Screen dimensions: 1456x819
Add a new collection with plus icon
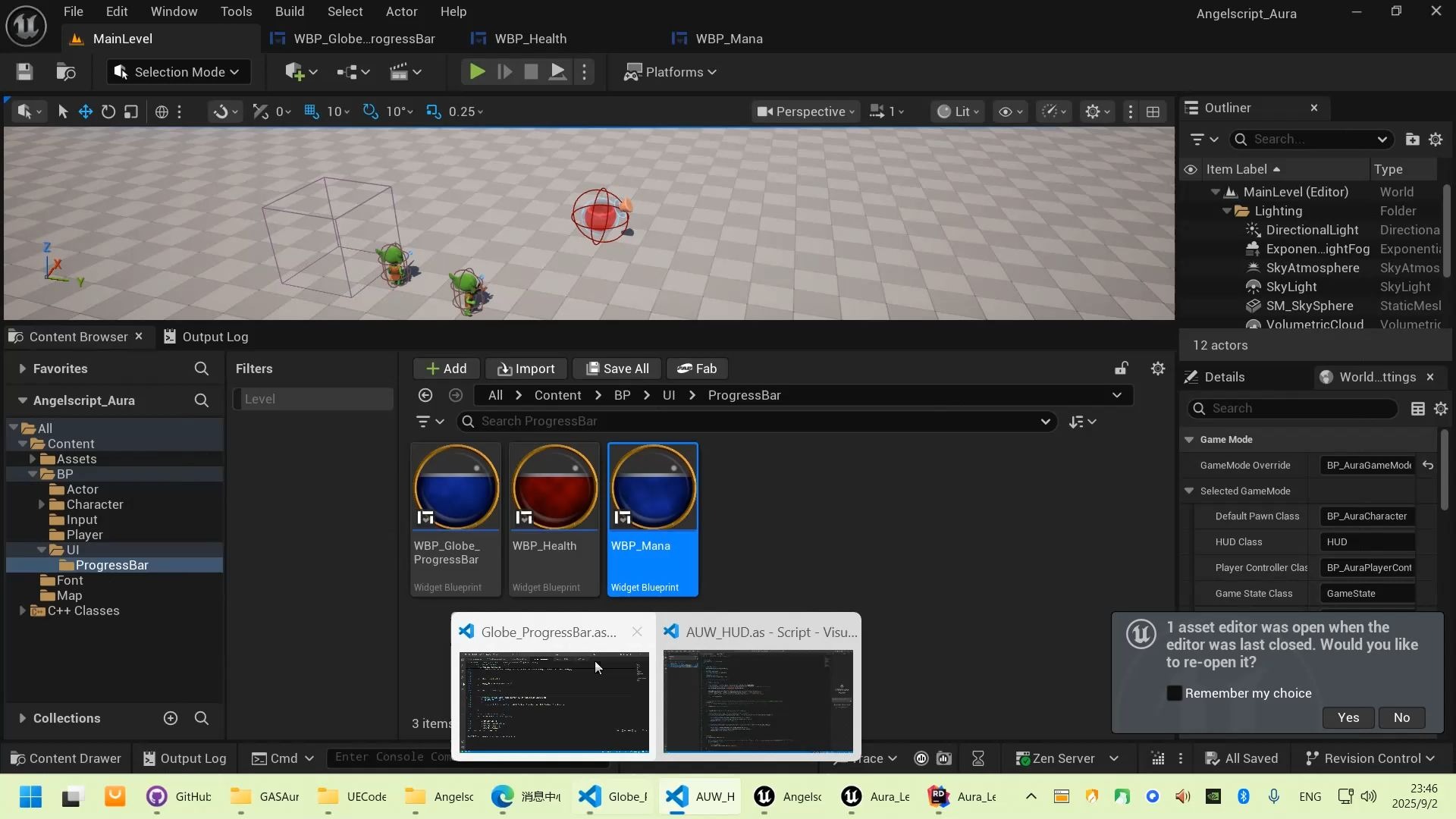171,718
